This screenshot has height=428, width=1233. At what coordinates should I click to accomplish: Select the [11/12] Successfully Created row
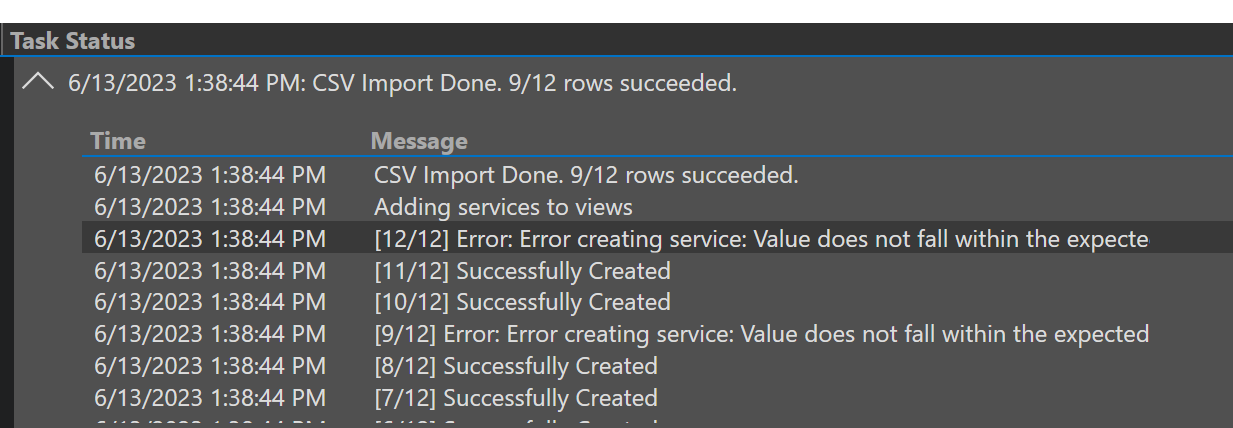tap(657, 271)
